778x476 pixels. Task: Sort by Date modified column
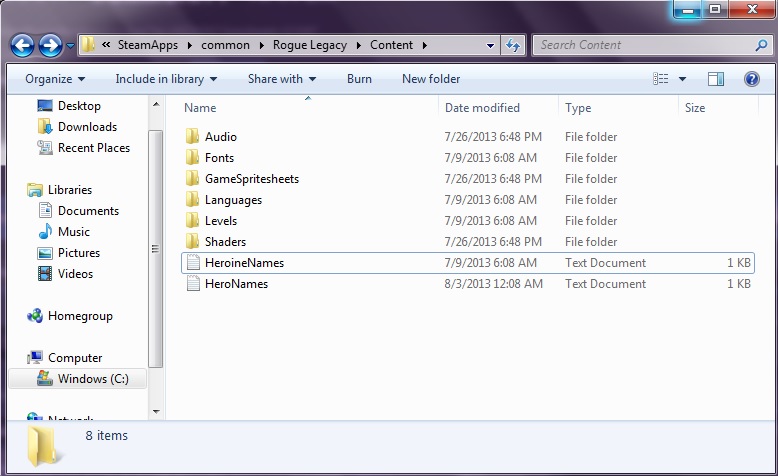pyautogui.click(x=498, y=108)
